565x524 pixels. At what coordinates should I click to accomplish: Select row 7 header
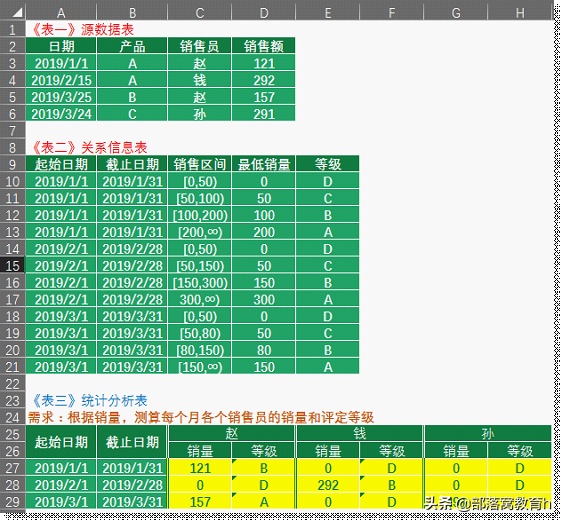13,130
